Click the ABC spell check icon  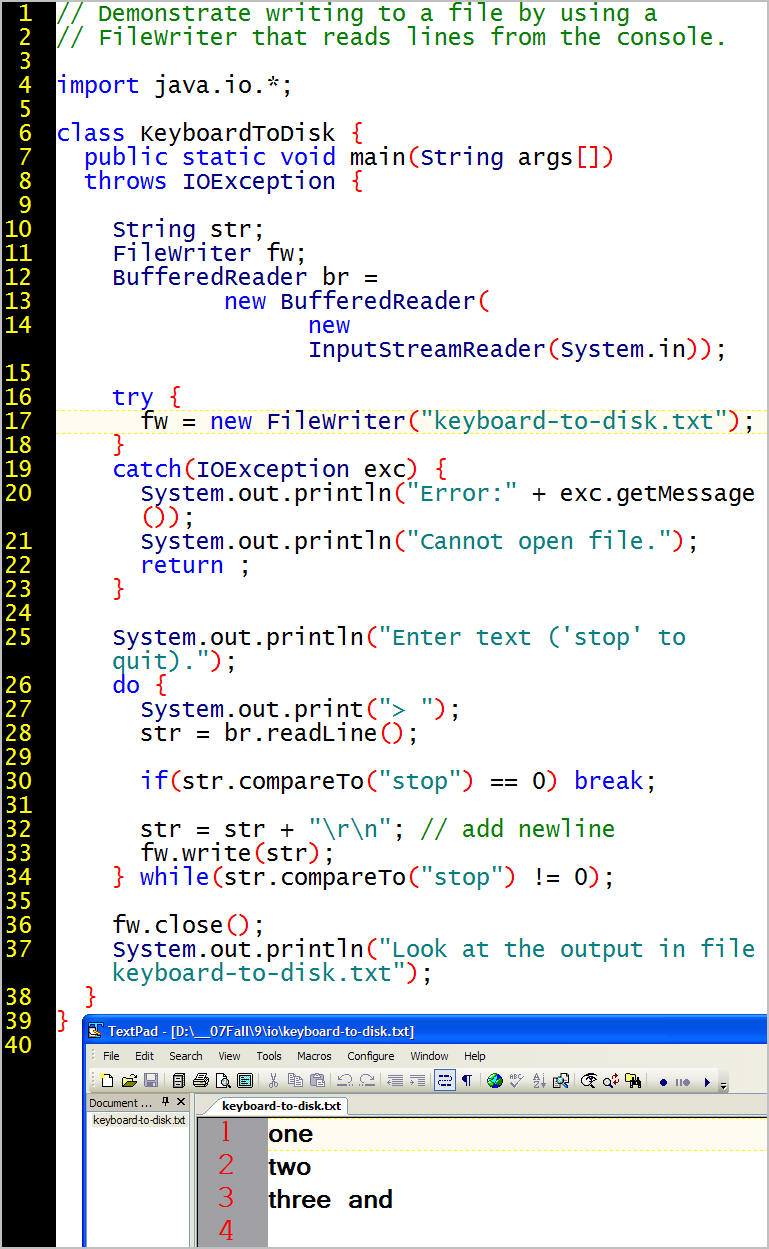point(516,1081)
